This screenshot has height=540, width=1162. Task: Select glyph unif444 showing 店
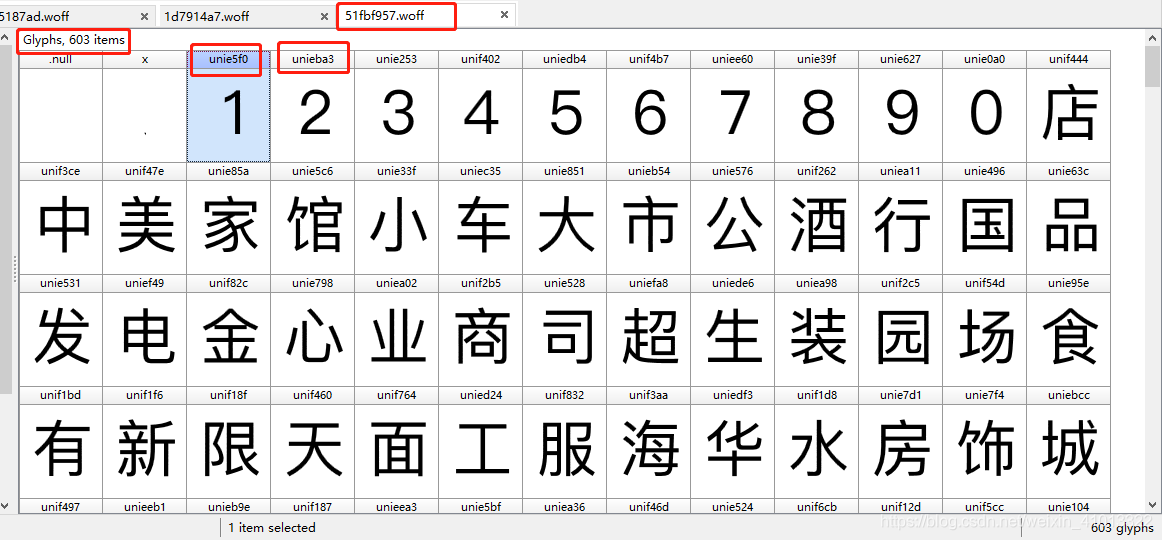click(x=1069, y=106)
